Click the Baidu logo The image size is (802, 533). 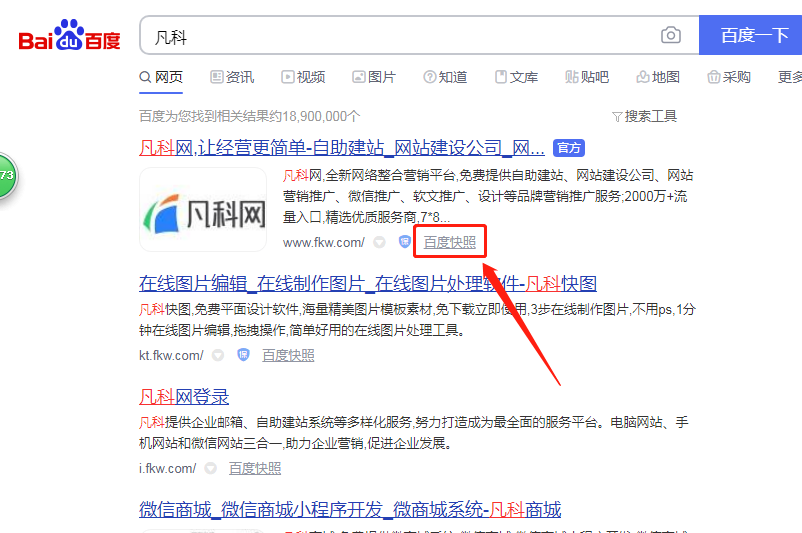pos(70,35)
